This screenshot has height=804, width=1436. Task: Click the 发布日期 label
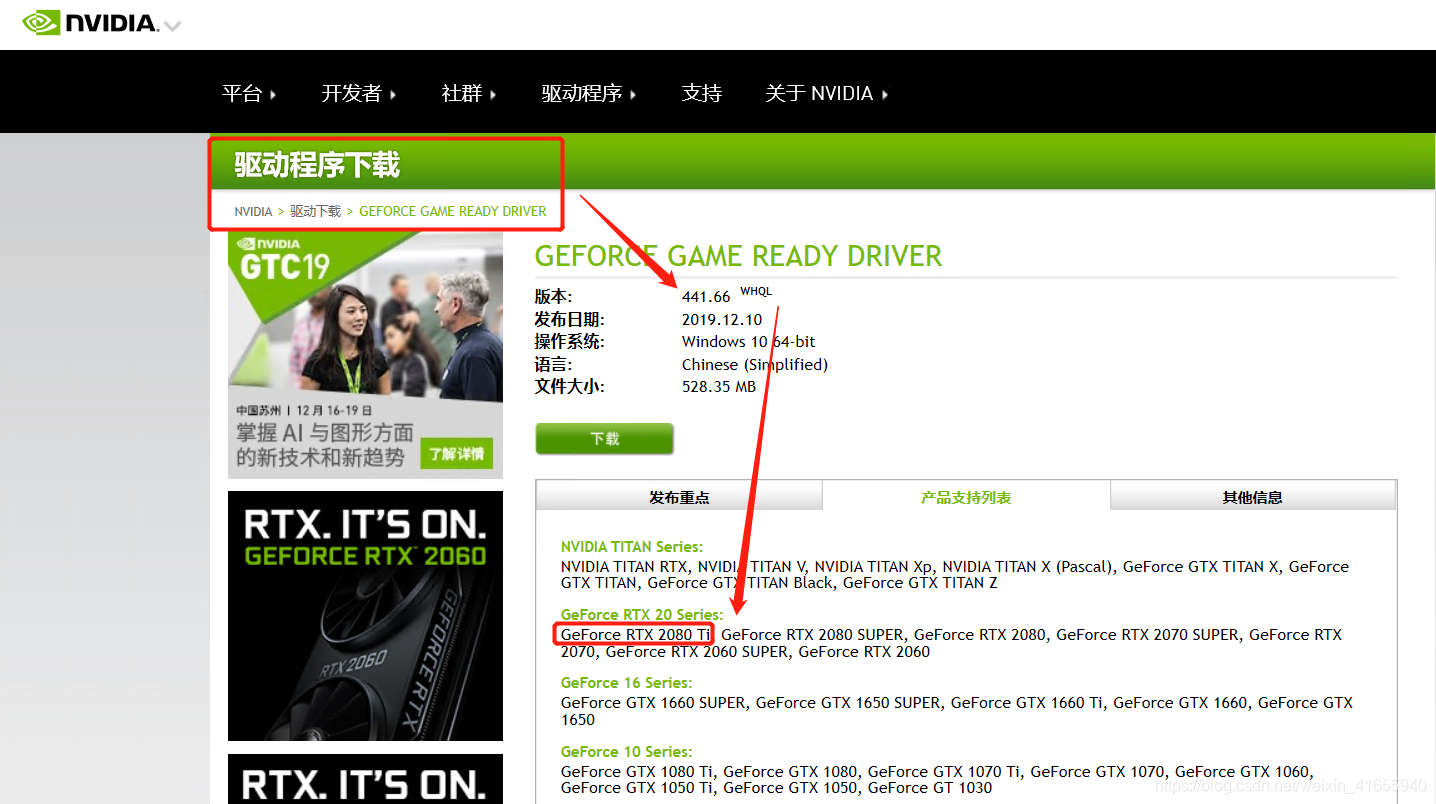pos(570,320)
